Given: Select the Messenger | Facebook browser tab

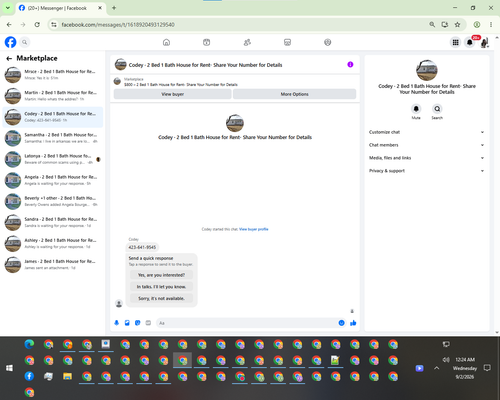Looking at the screenshot, I should point(60,8).
